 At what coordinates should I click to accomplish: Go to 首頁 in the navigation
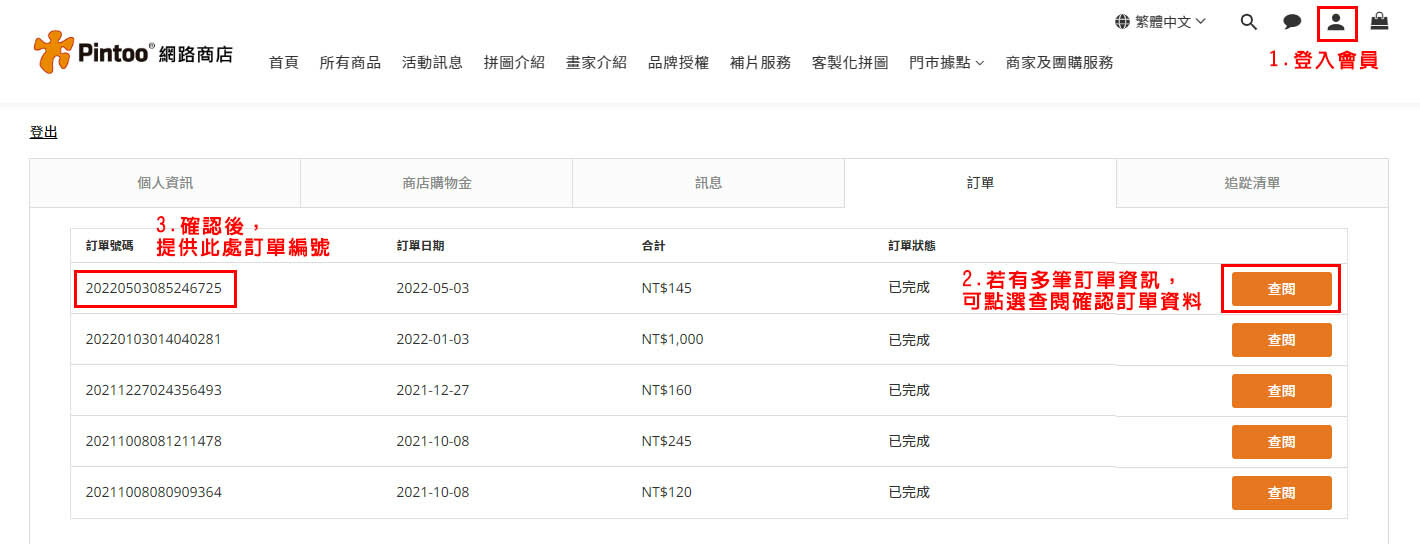click(284, 62)
